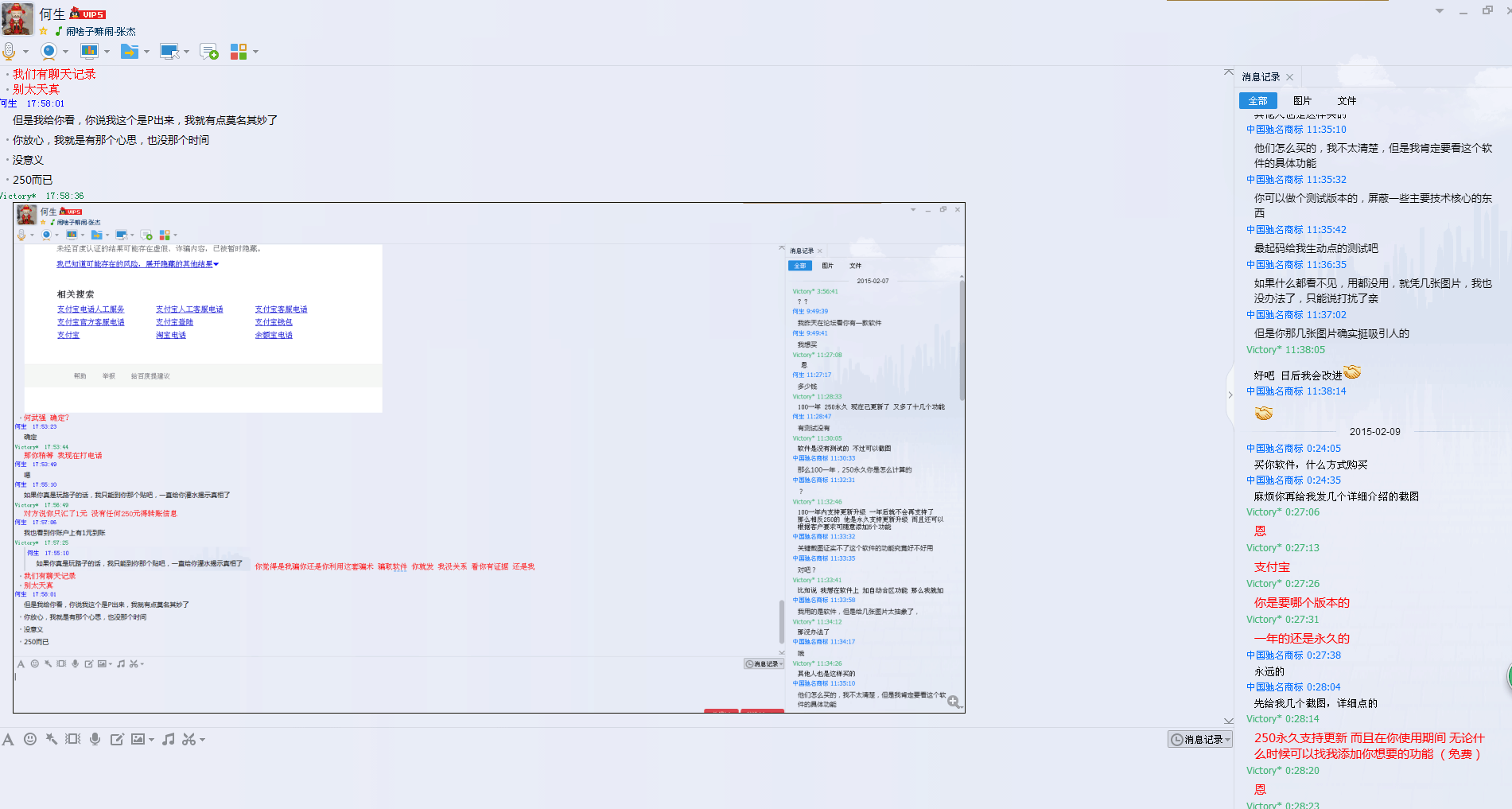Open the font settings A icon

pyautogui.click(x=8, y=739)
